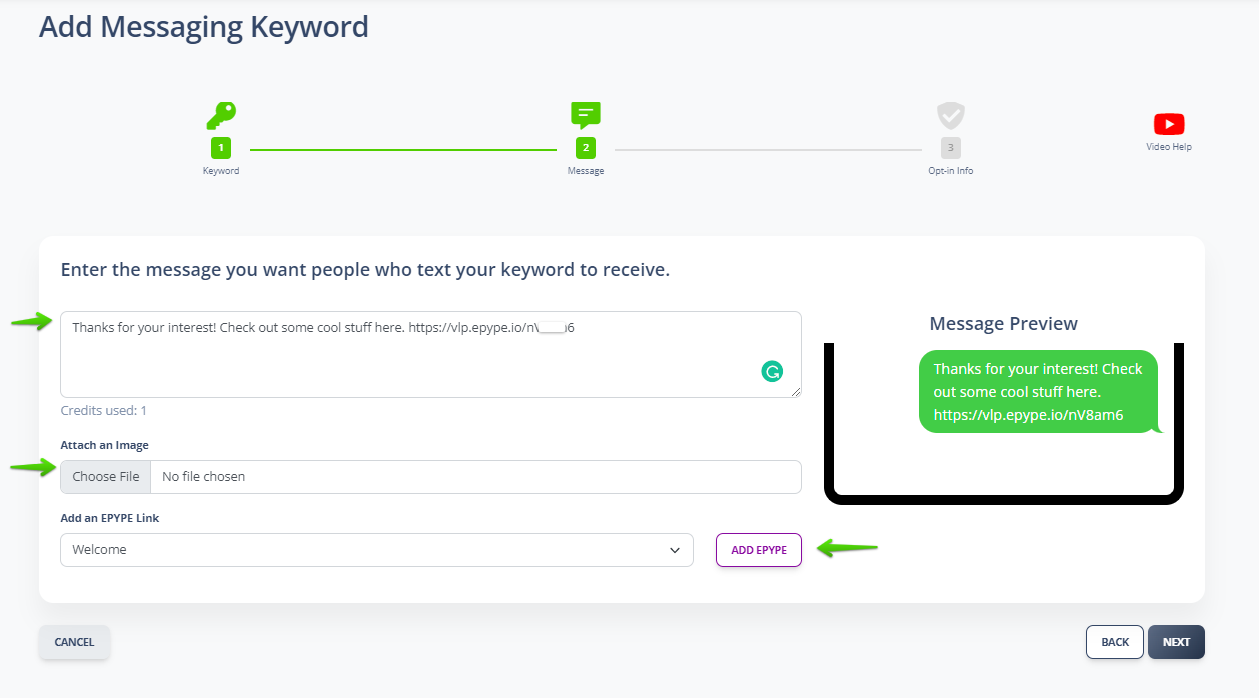Click the Choose File button
The image size is (1259, 698).
[106, 477]
